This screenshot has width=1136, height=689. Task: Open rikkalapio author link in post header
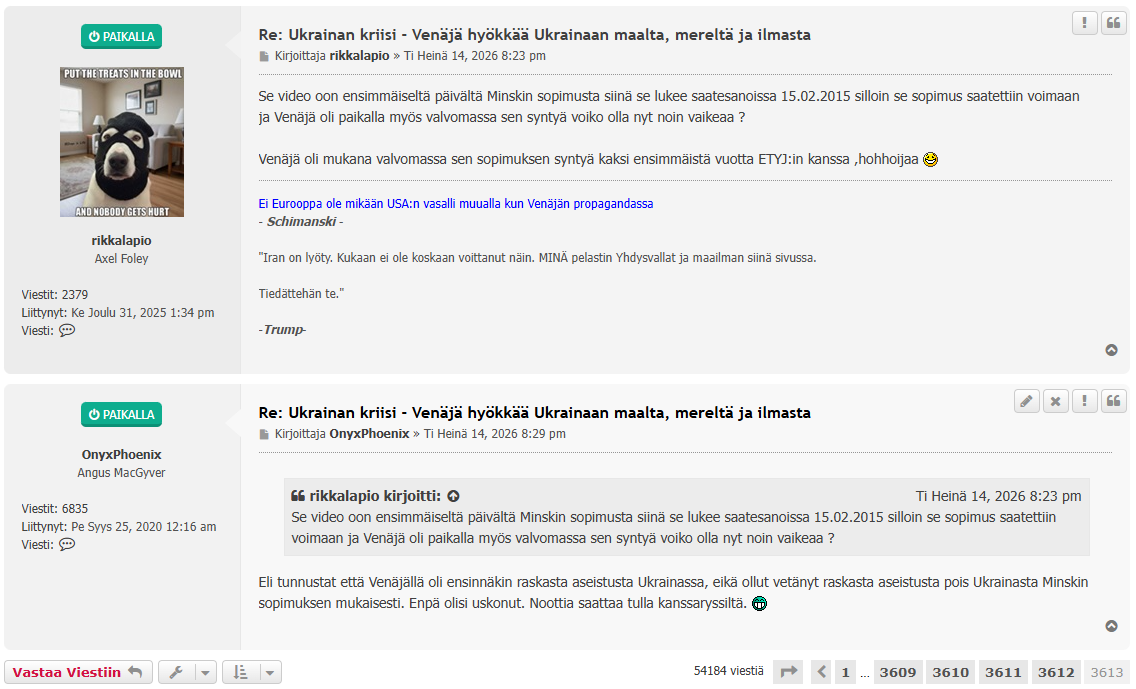(359, 56)
